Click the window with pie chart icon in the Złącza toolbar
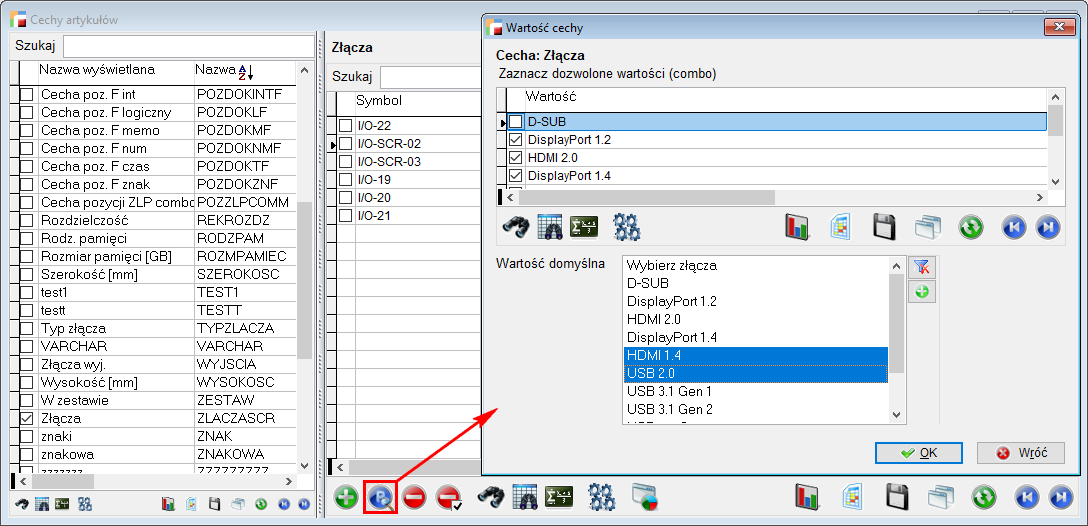The height and width of the screenshot is (526, 1088). 644,497
